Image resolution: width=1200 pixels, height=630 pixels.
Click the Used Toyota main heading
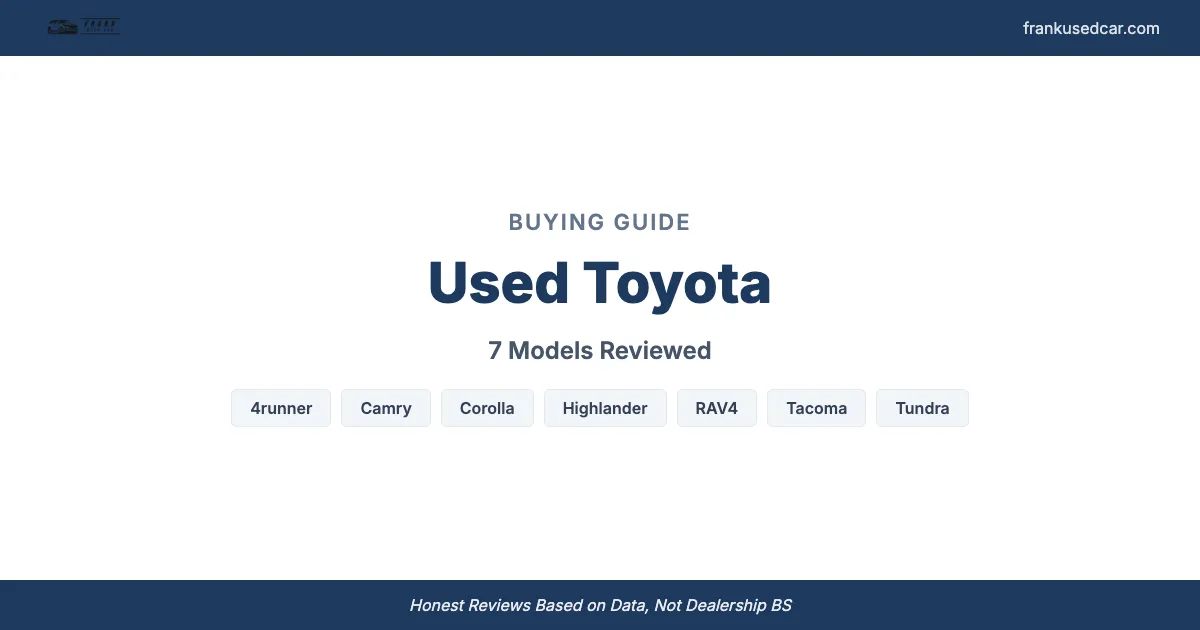(x=599, y=283)
